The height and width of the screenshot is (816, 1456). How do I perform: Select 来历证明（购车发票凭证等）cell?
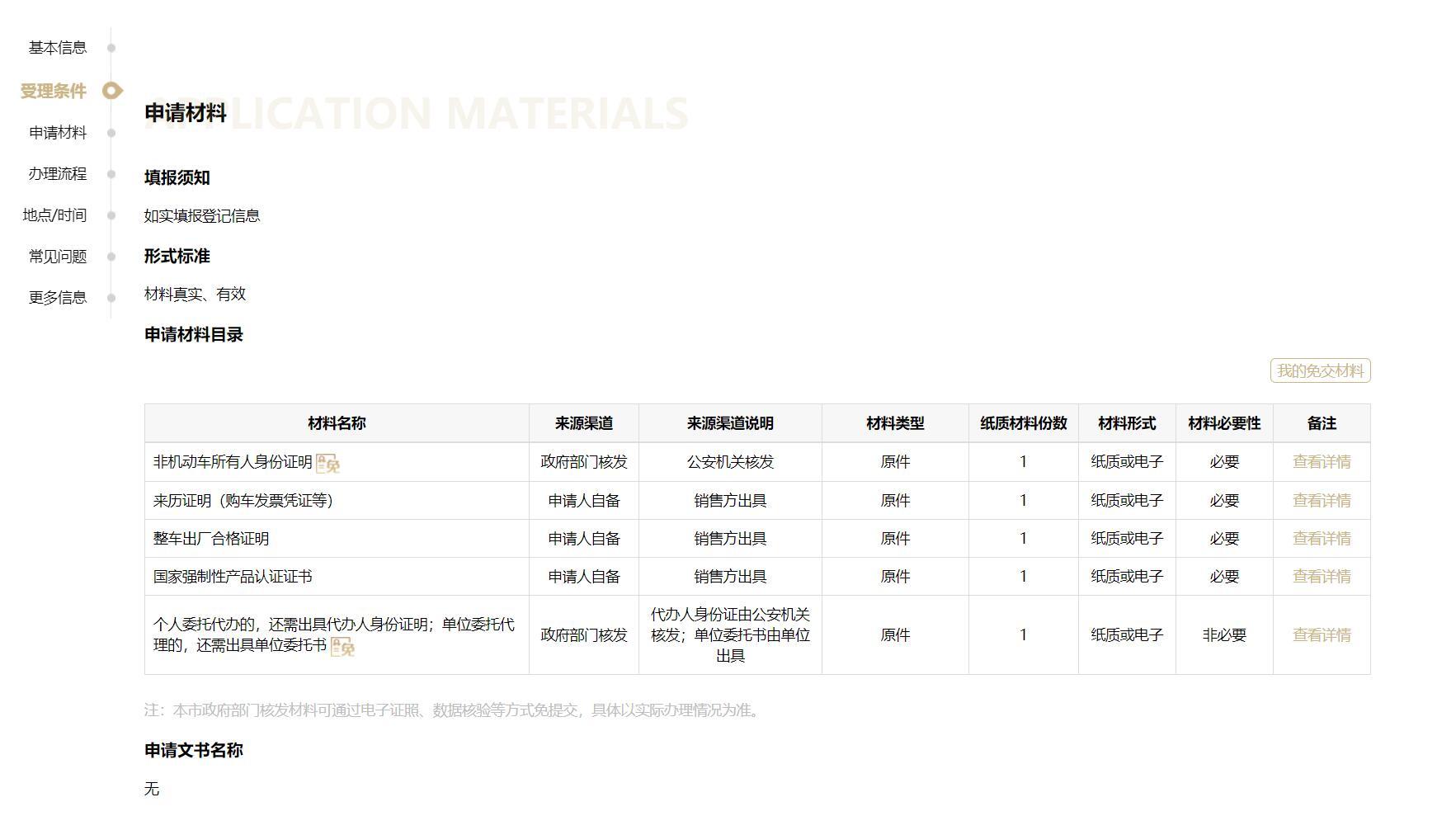coord(337,501)
